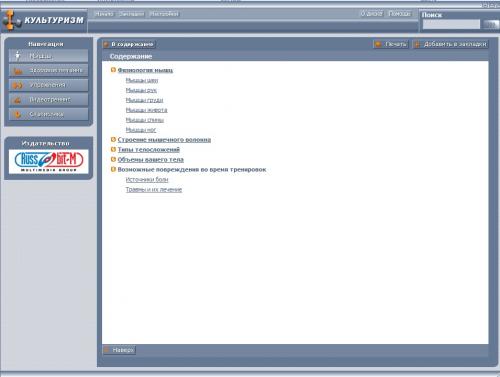Open the О диске menu item
The image size is (500, 377).
click(x=371, y=14)
